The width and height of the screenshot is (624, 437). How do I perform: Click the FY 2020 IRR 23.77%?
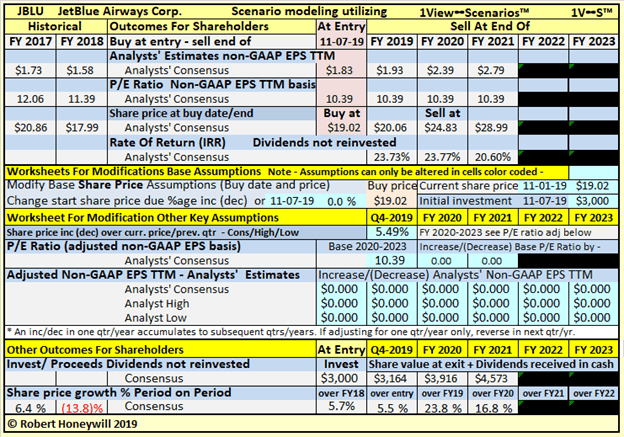tap(442, 157)
